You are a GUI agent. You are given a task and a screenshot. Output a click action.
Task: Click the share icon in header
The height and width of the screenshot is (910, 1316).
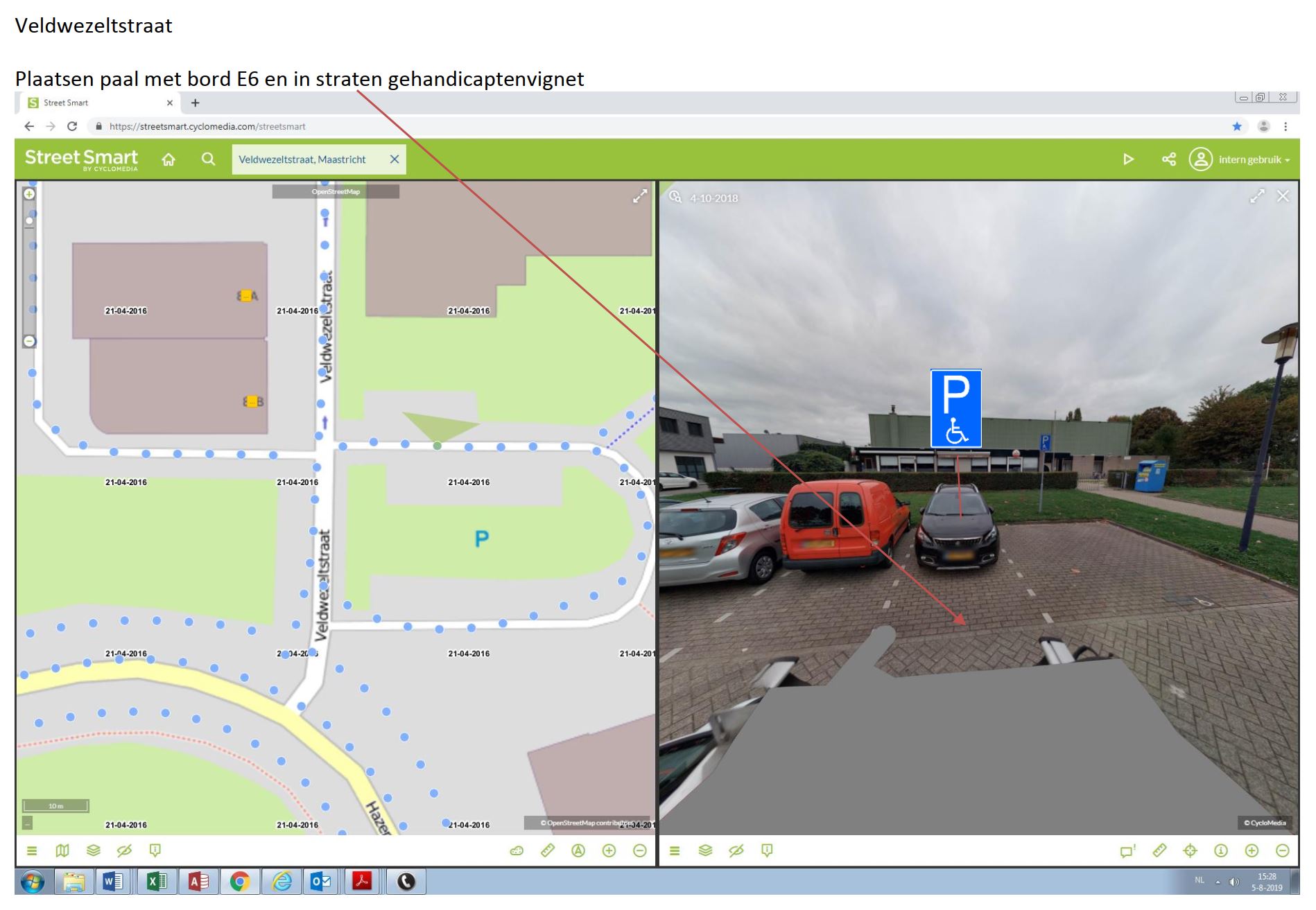[x=1168, y=159]
